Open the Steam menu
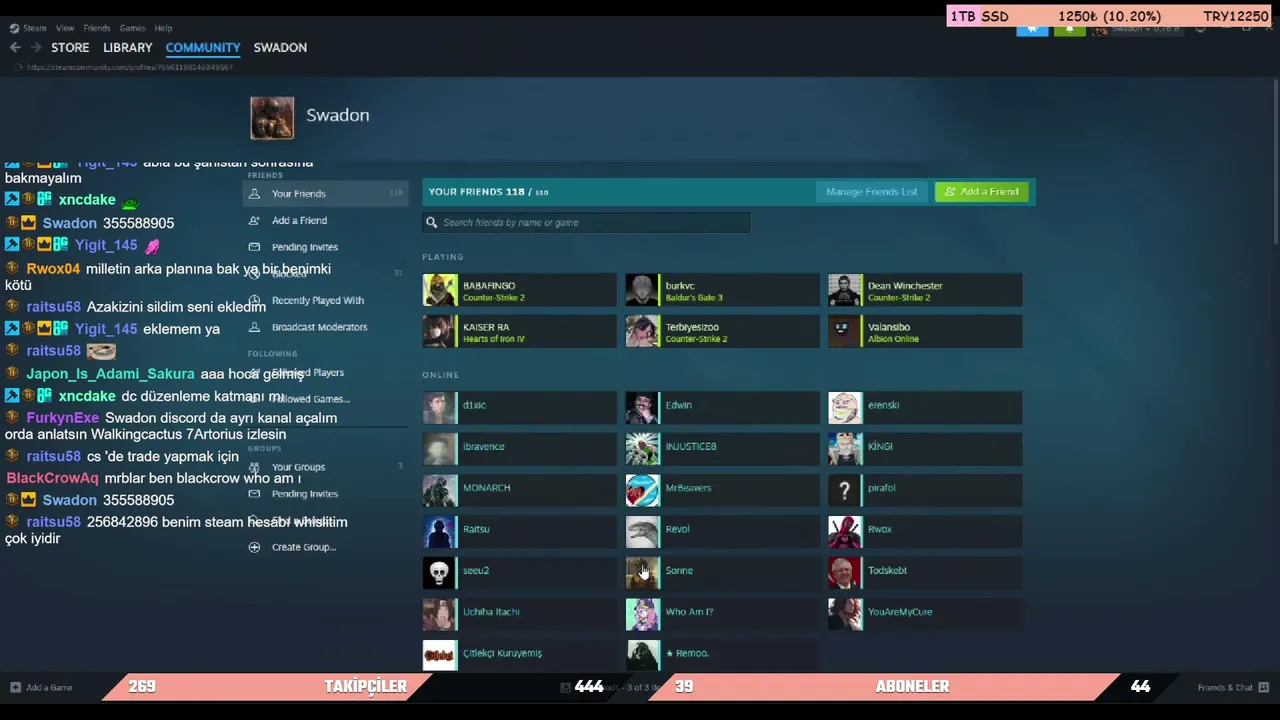 pos(29,28)
